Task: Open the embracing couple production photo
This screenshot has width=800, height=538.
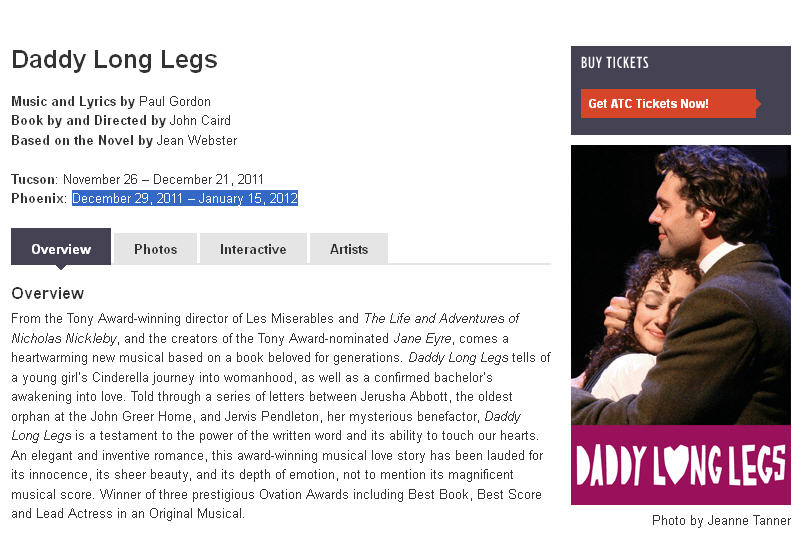Action: [x=680, y=285]
